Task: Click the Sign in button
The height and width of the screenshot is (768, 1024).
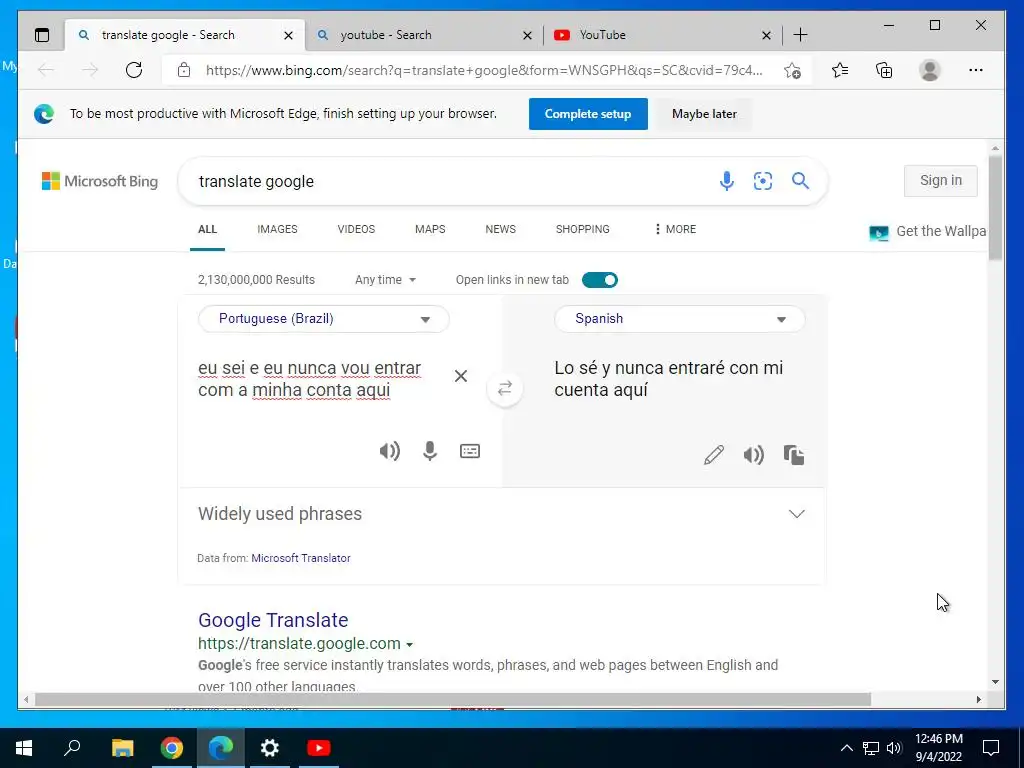Action: [x=940, y=180]
